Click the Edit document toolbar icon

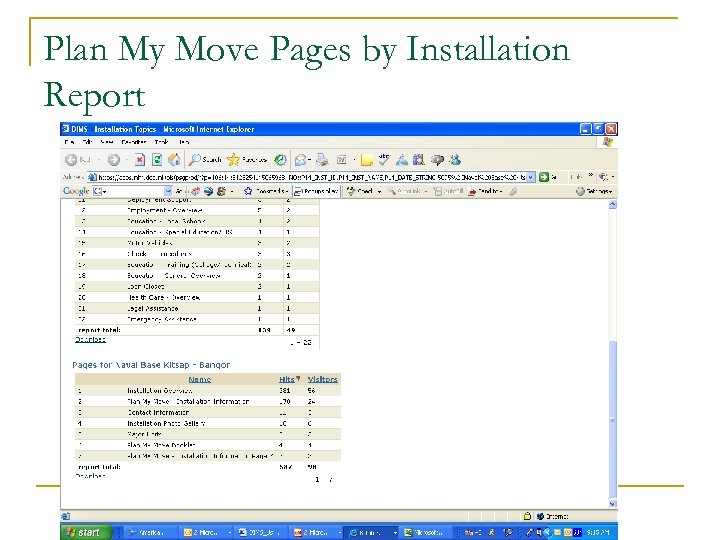342,160
